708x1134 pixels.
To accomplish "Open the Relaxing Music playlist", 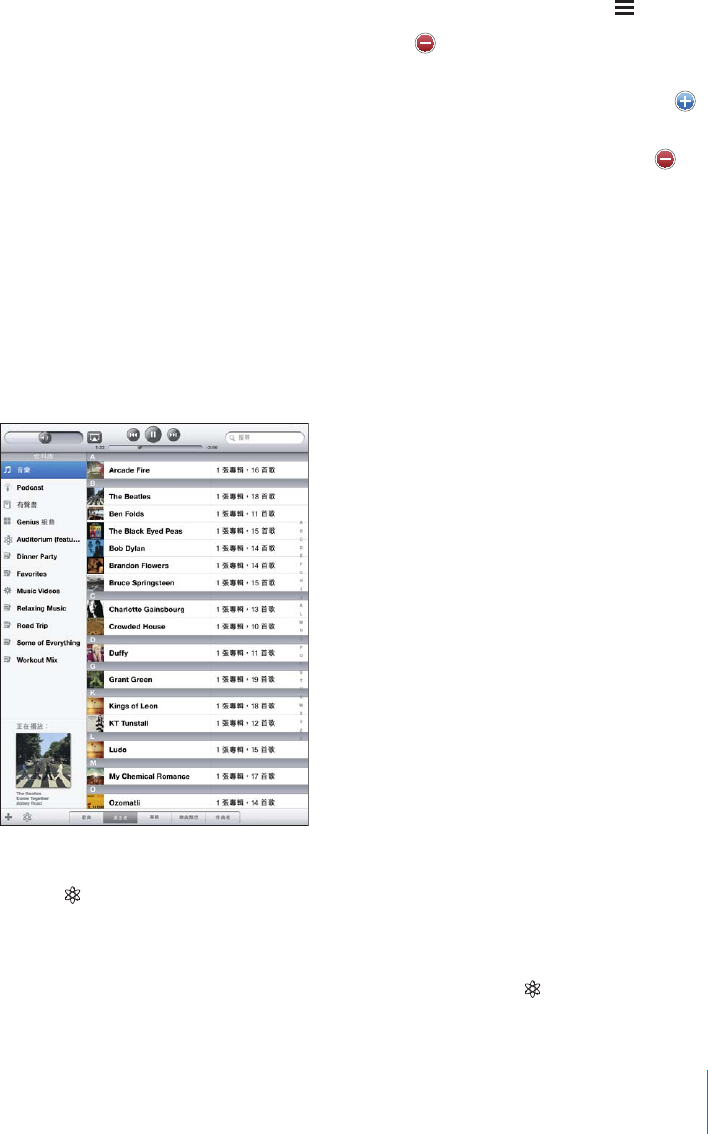I will point(43,608).
